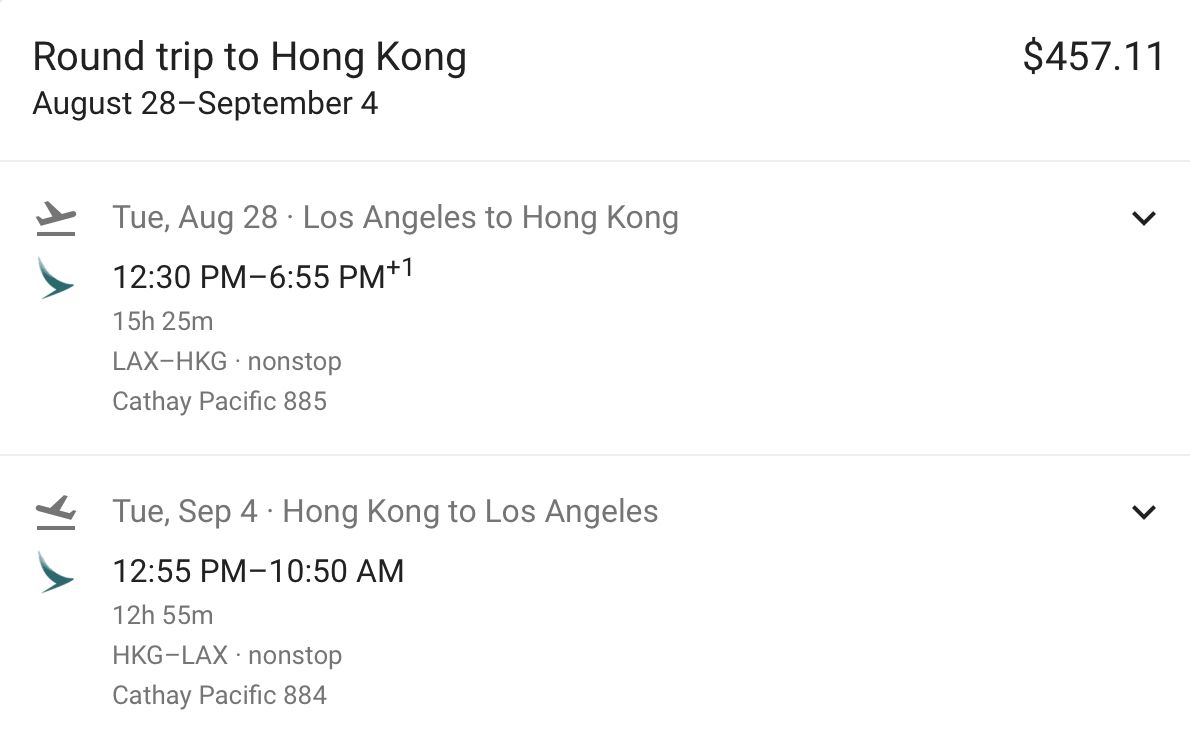Click the LAX–HKG nonstop route text

coord(227,361)
